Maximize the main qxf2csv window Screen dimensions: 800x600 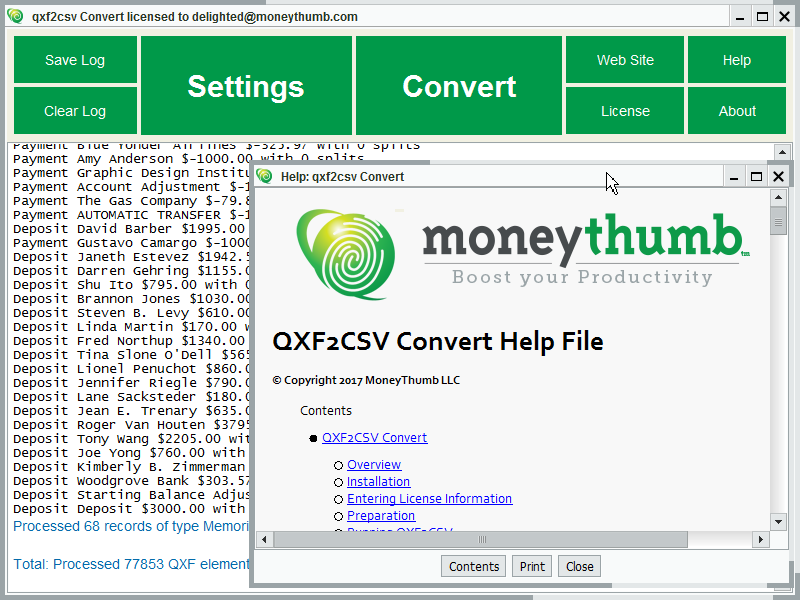coord(762,17)
